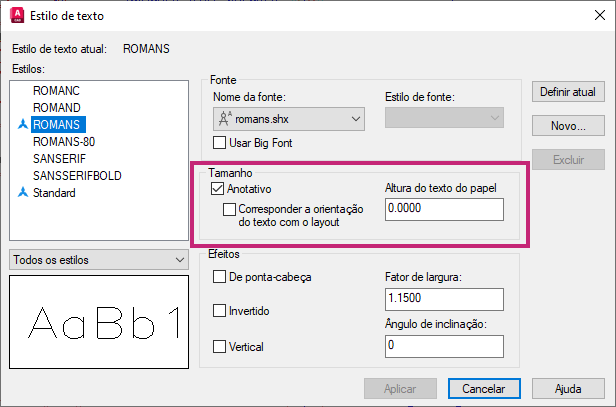Close the Estilo de texto dialog
The image size is (616, 407).
point(592,16)
